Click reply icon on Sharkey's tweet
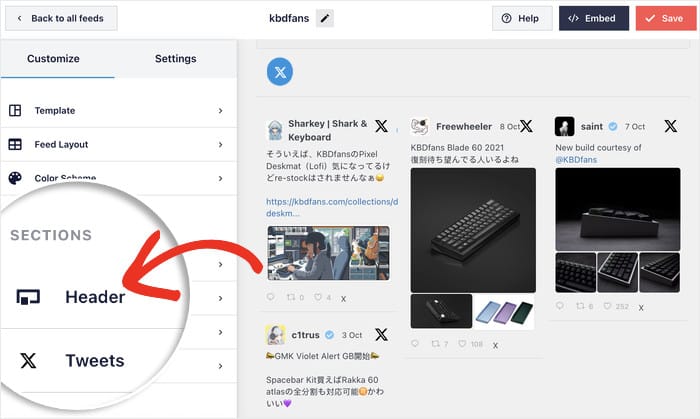 point(271,297)
